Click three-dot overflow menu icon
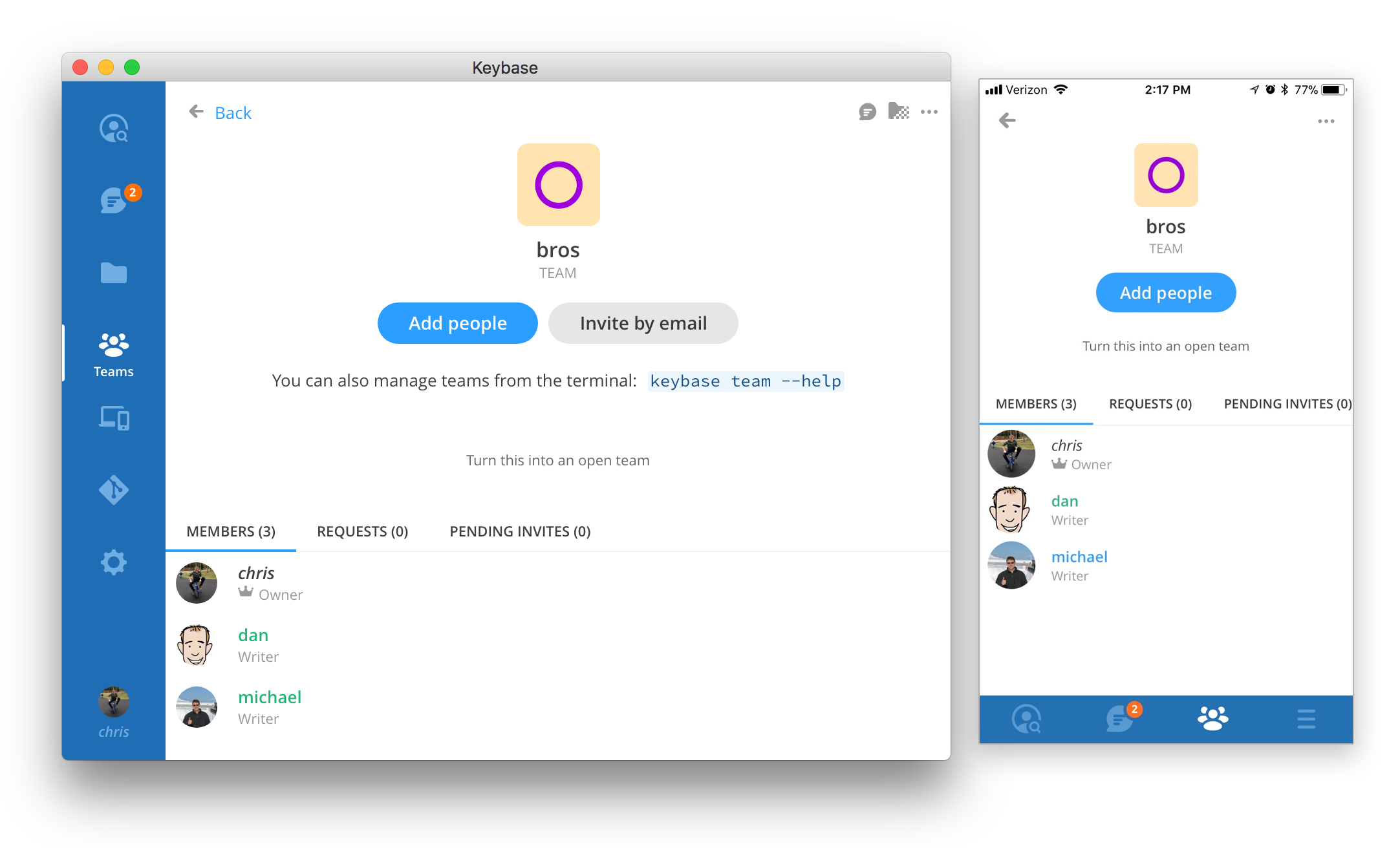This screenshot has height=848, width=1400. coord(928,111)
